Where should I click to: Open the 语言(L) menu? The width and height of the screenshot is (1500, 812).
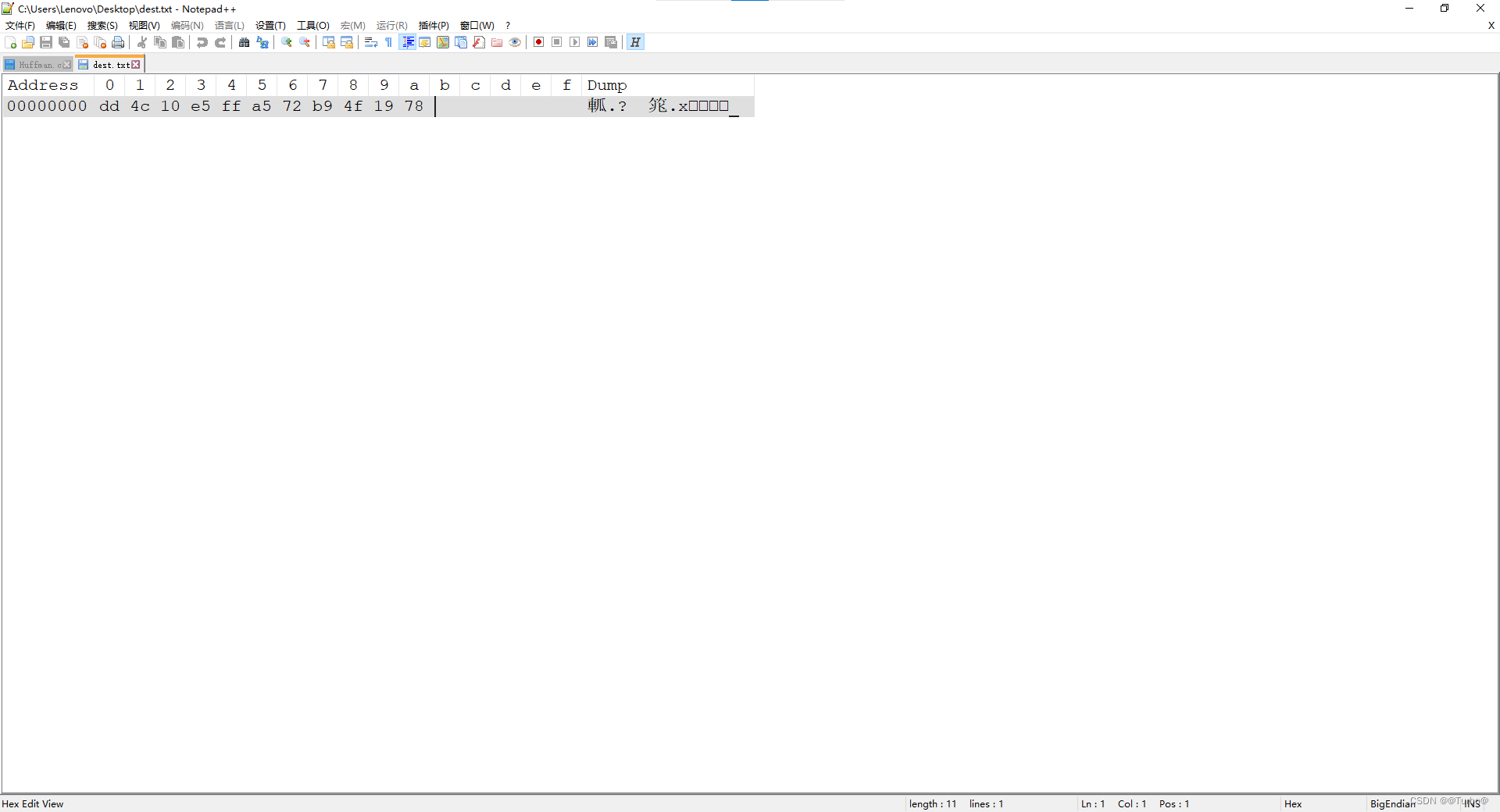pos(228,25)
